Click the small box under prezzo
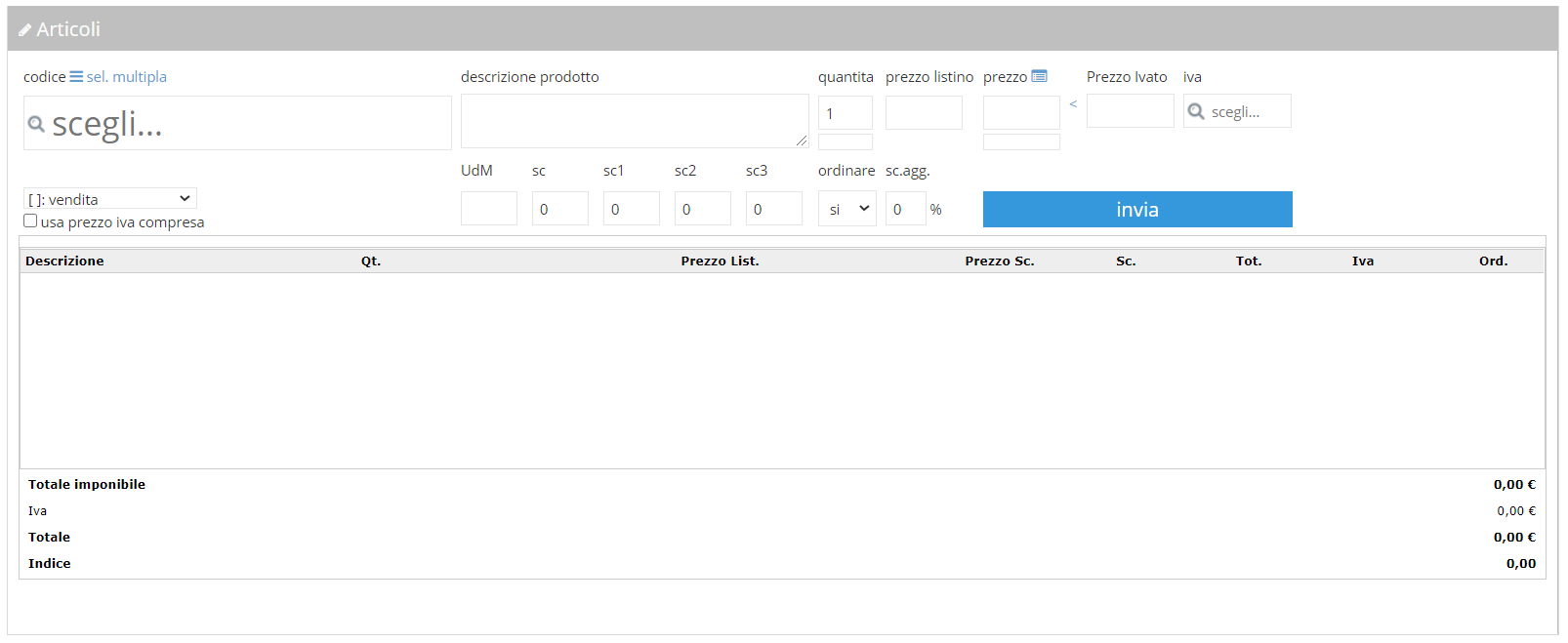Image resolution: width=1568 pixels, height=643 pixels. point(1021,142)
